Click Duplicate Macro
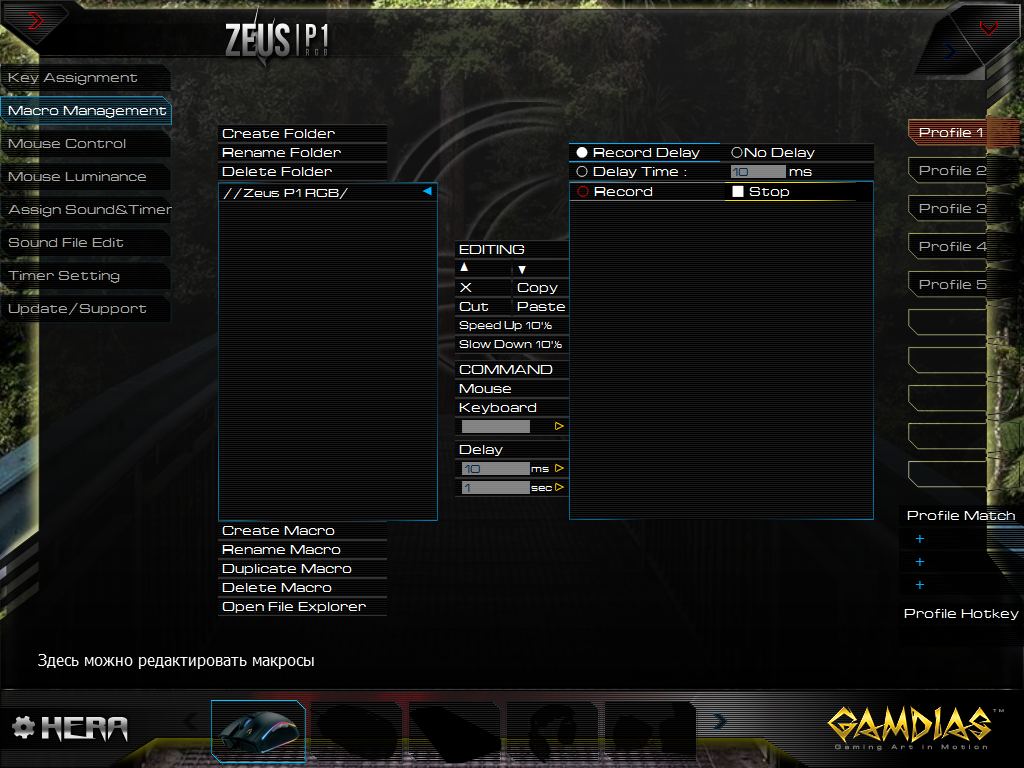1024x768 pixels. click(x=302, y=569)
